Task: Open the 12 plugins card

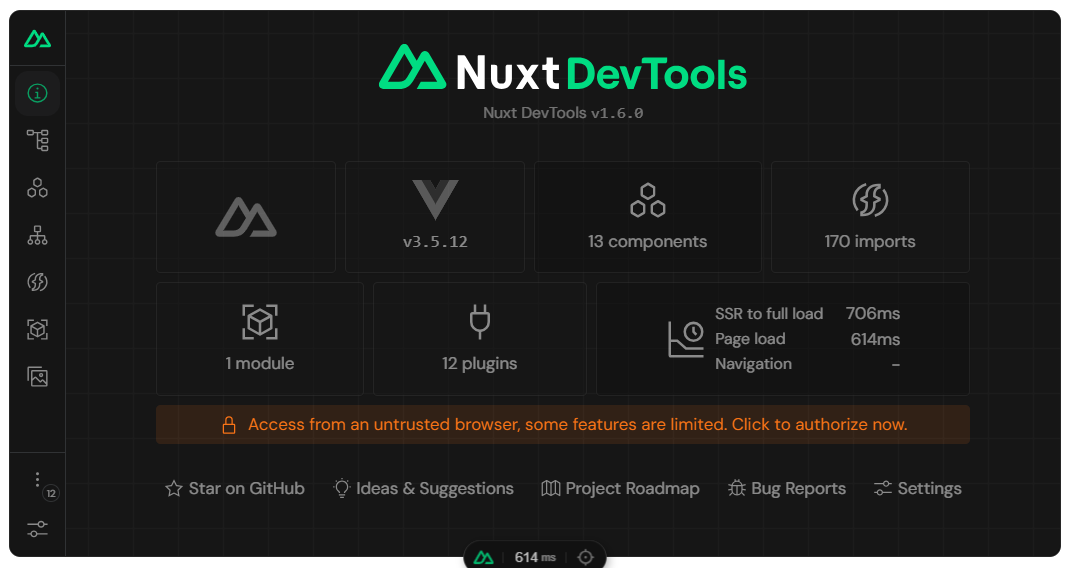Action: 480,339
